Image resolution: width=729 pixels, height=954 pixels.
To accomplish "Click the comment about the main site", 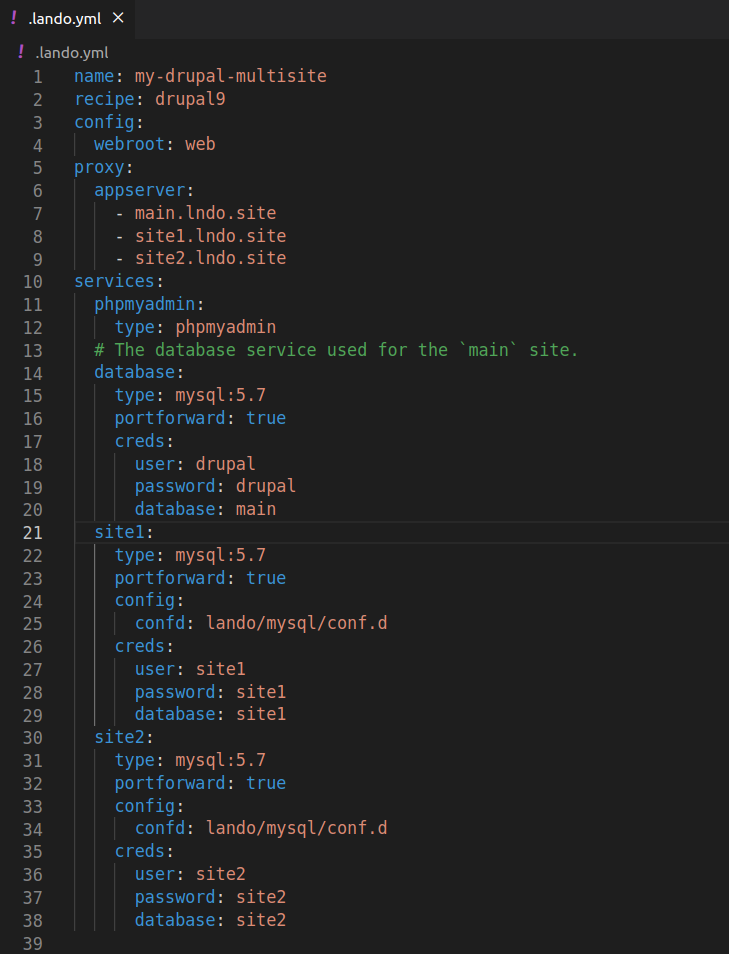I will [336, 350].
